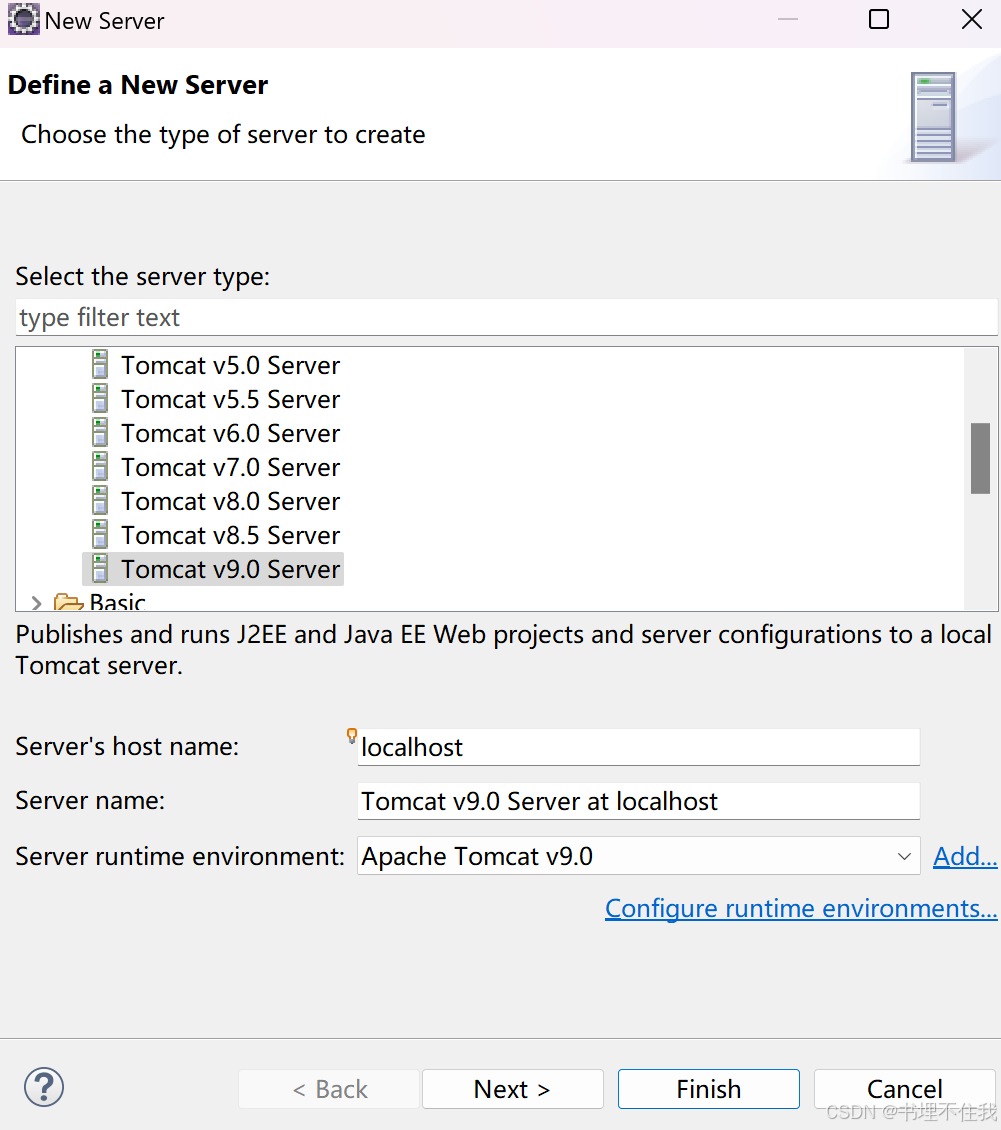Select Tomcat v5.5 Server text

[231, 399]
